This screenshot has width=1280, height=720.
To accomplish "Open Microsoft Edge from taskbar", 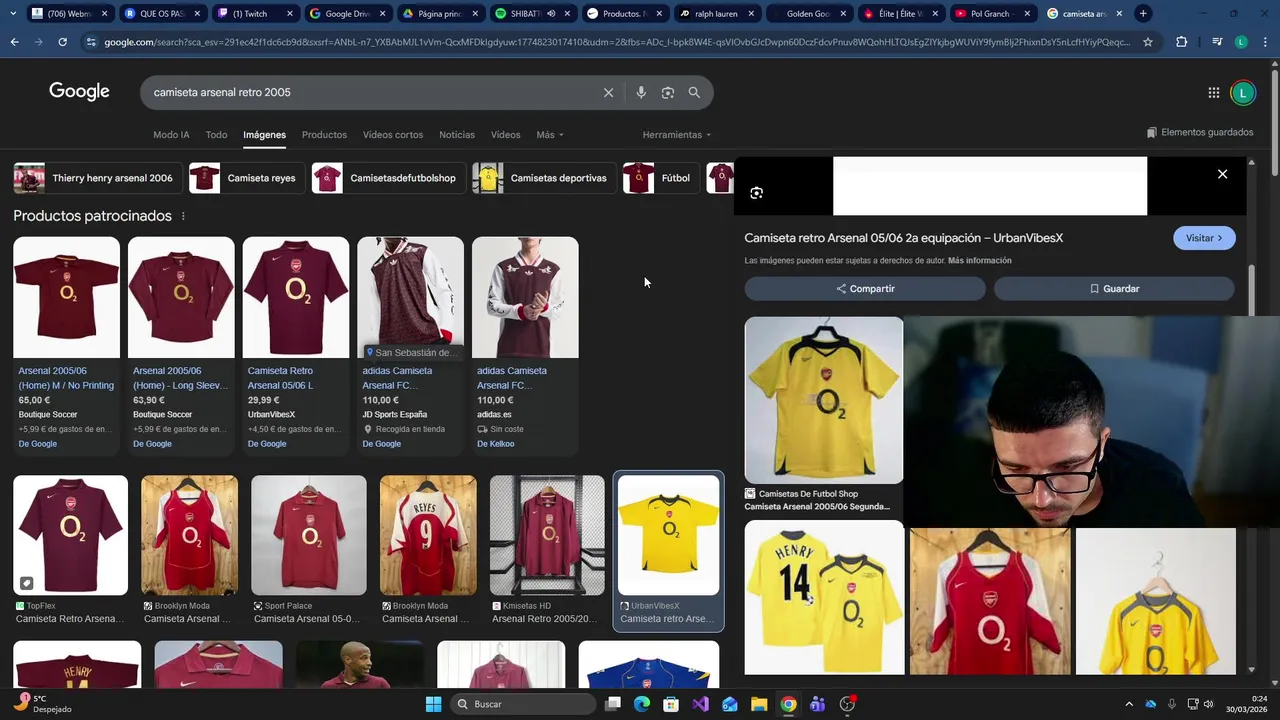I will point(642,704).
